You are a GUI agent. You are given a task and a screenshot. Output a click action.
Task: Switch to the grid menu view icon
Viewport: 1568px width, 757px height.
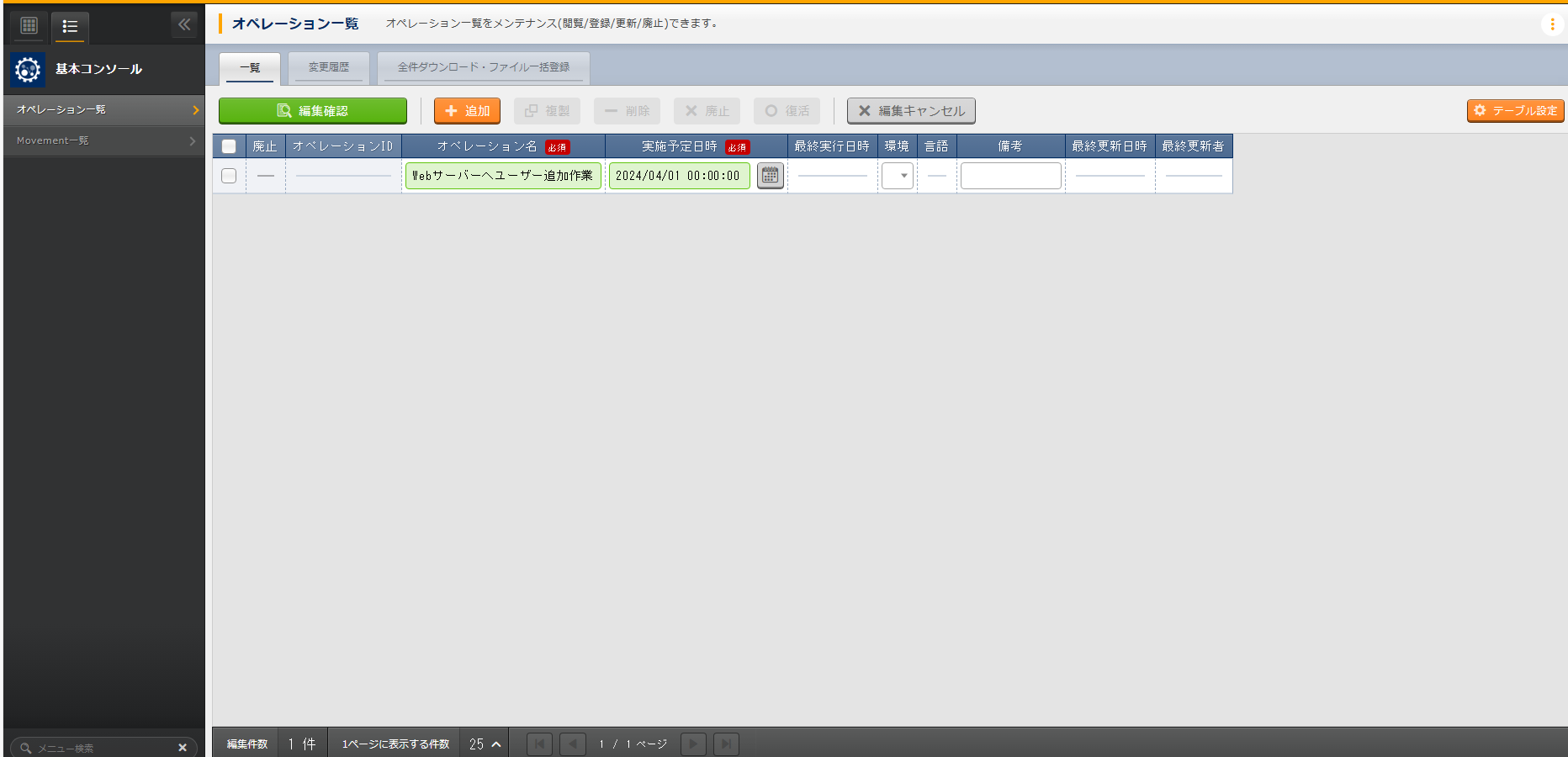coord(28,26)
